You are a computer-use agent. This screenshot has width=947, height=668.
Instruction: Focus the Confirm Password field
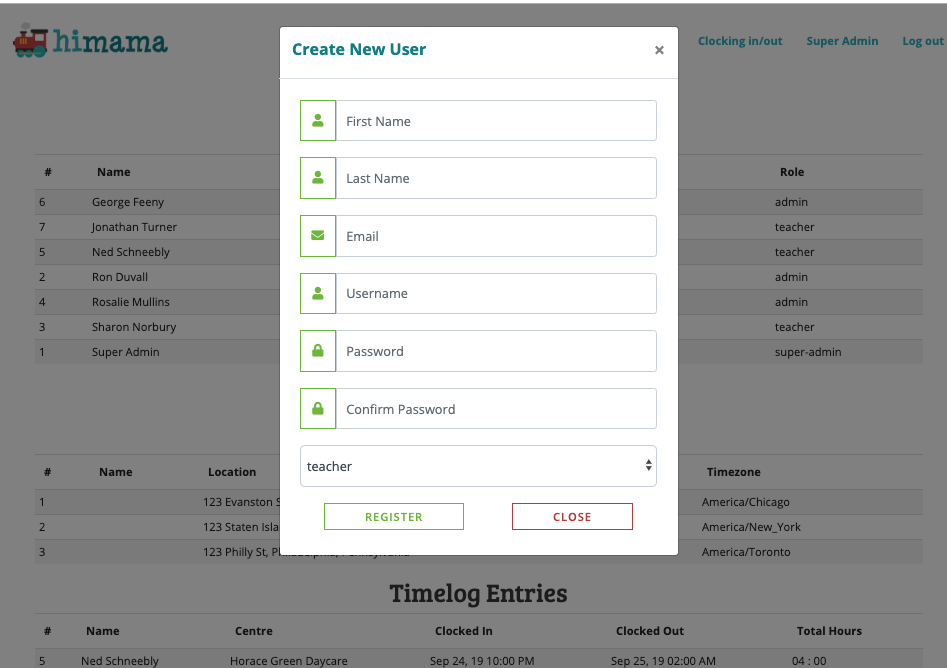[496, 409]
